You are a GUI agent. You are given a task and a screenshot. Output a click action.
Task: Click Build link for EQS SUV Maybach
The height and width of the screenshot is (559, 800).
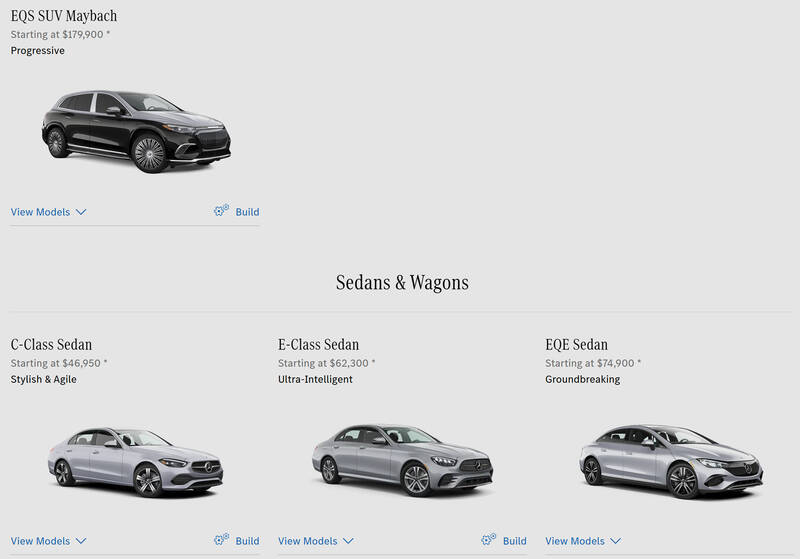tap(247, 212)
